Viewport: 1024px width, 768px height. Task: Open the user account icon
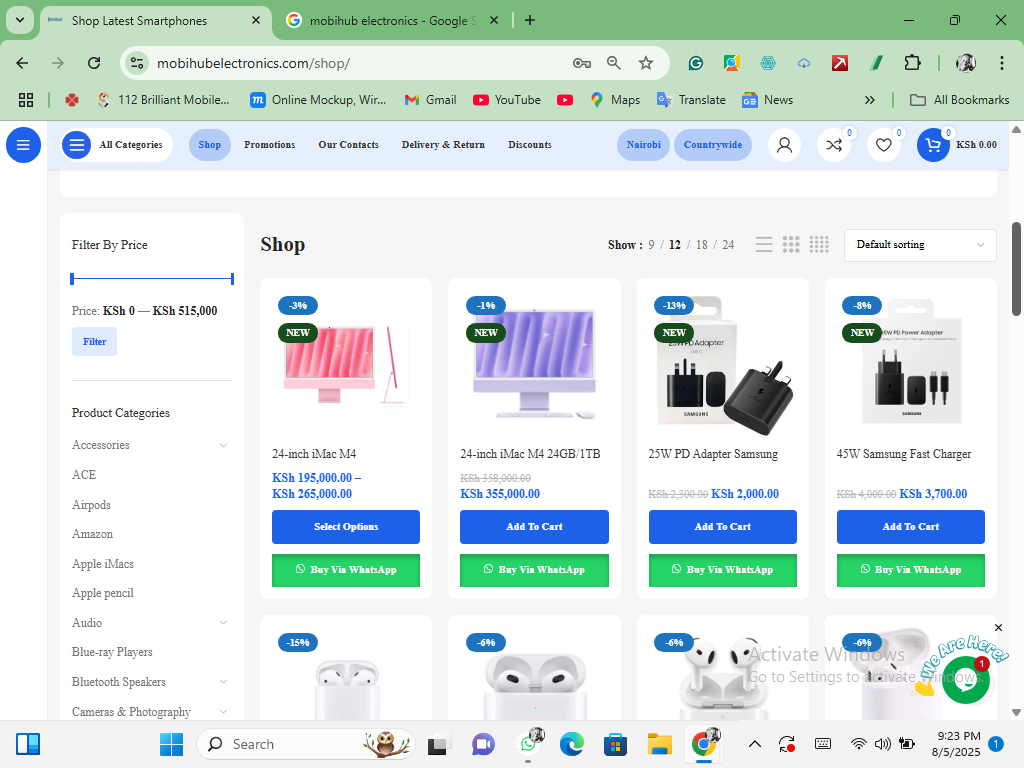[x=784, y=145]
